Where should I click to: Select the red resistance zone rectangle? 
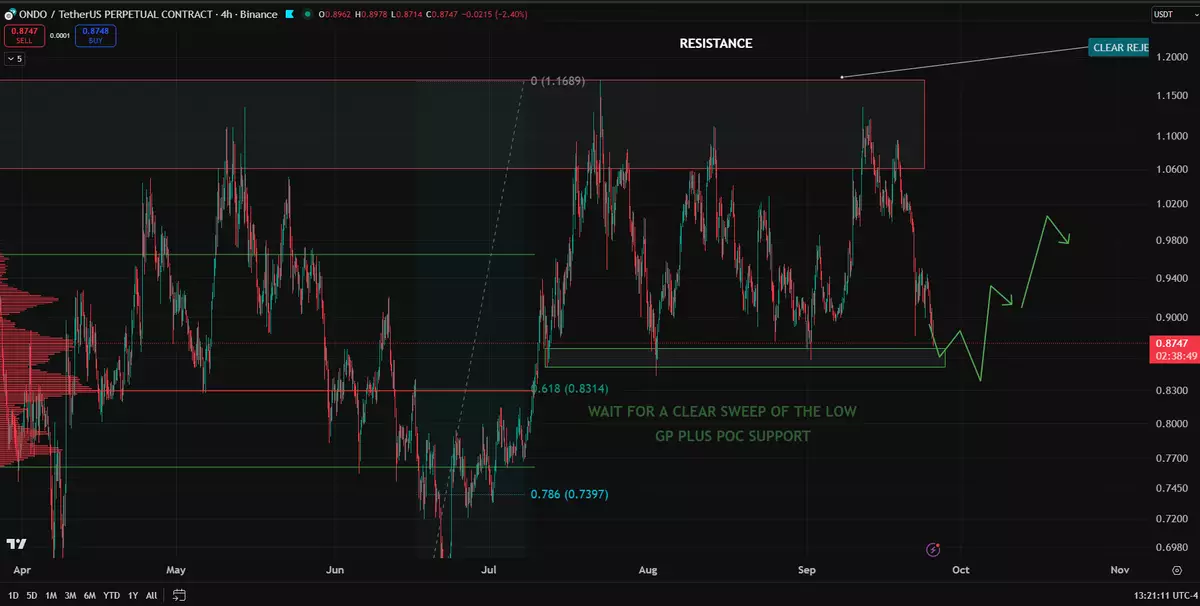point(462,124)
